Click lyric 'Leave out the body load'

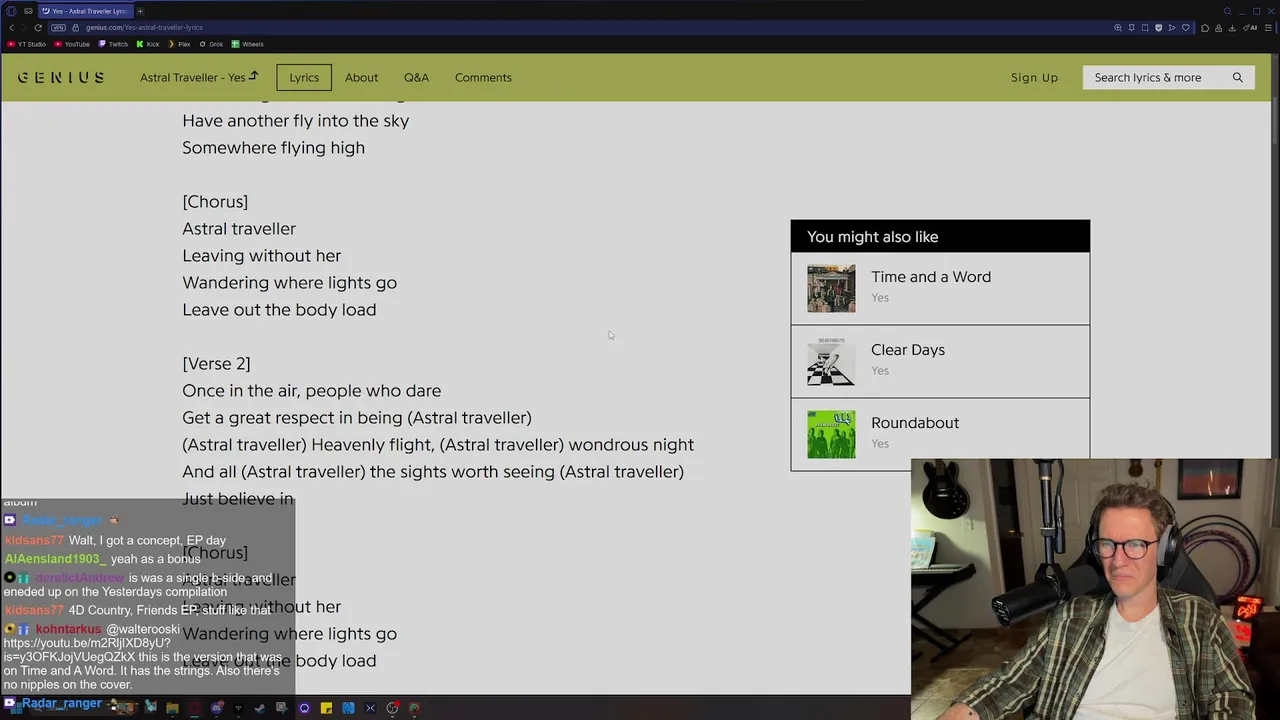pos(279,310)
